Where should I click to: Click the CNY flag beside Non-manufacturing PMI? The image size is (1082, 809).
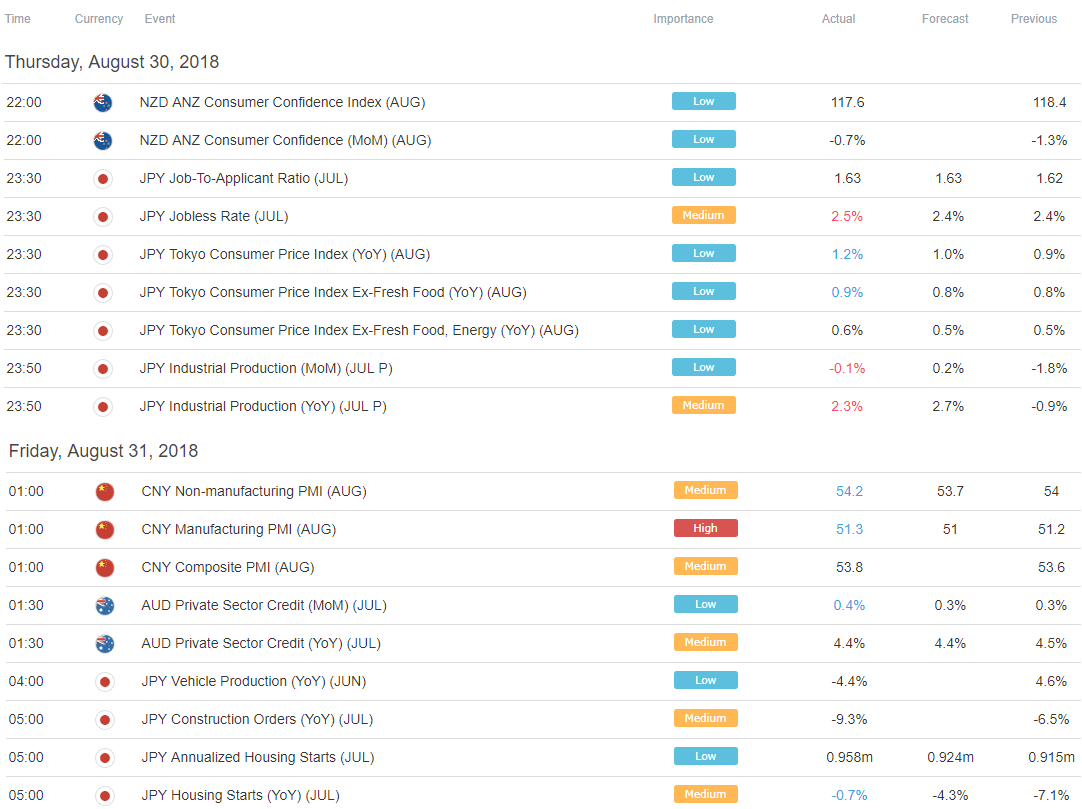[105, 490]
